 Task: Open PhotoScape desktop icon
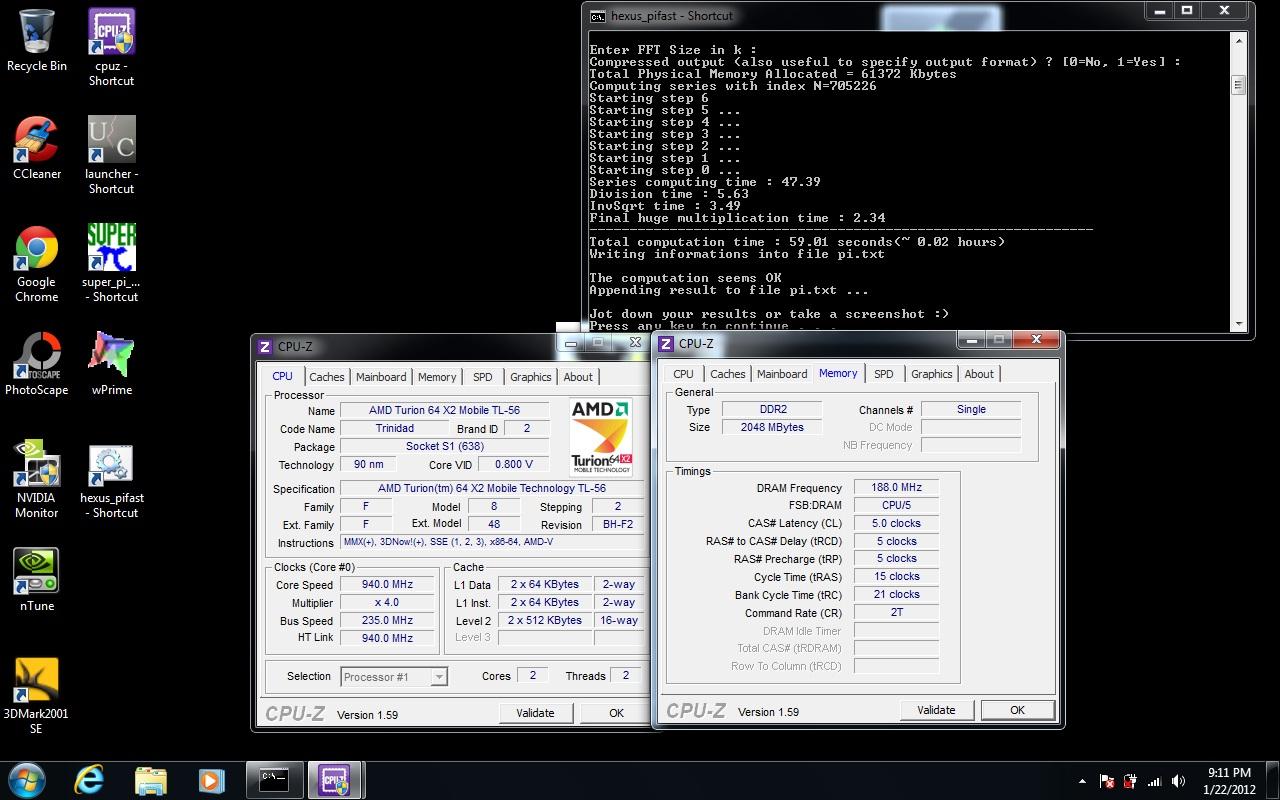[37, 364]
